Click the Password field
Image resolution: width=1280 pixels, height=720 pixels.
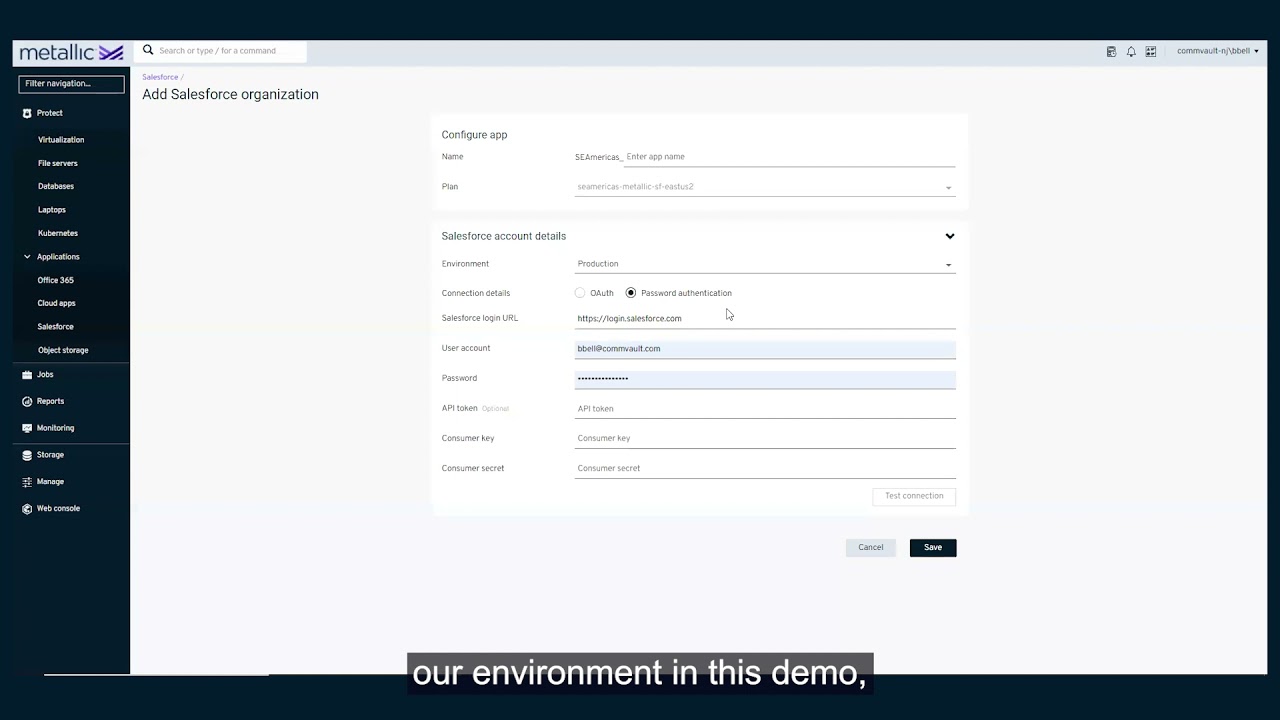[x=765, y=378]
